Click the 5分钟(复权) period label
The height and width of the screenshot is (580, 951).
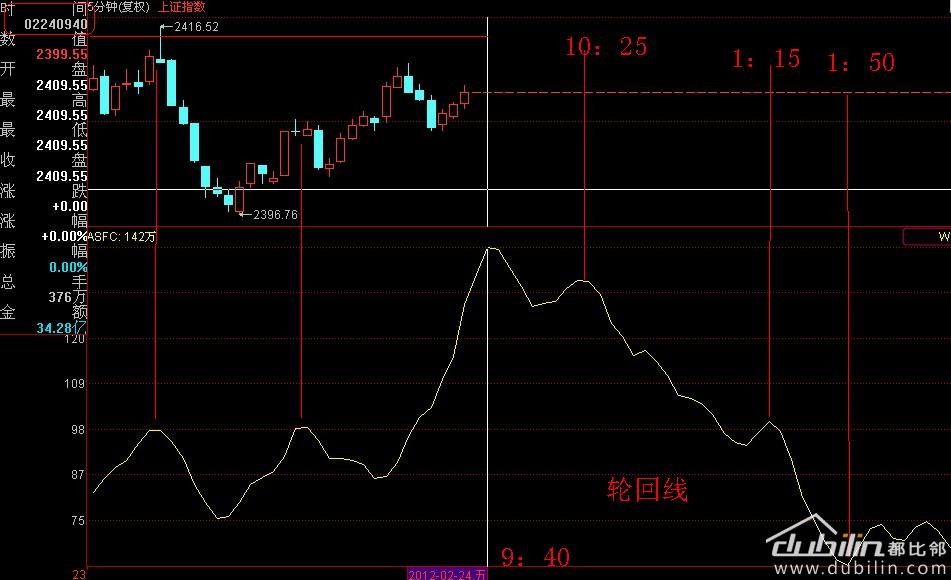118,7
